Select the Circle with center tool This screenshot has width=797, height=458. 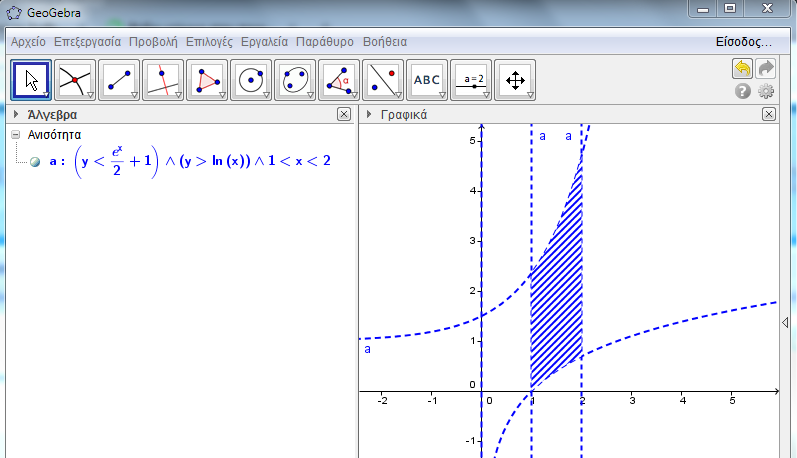point(251,80)
